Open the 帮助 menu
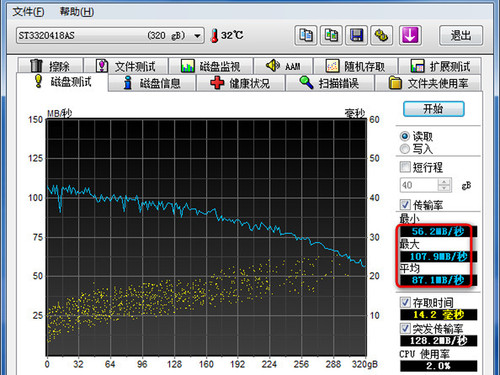The height and width of the screenshot is (375, 500). click(77, 12)
